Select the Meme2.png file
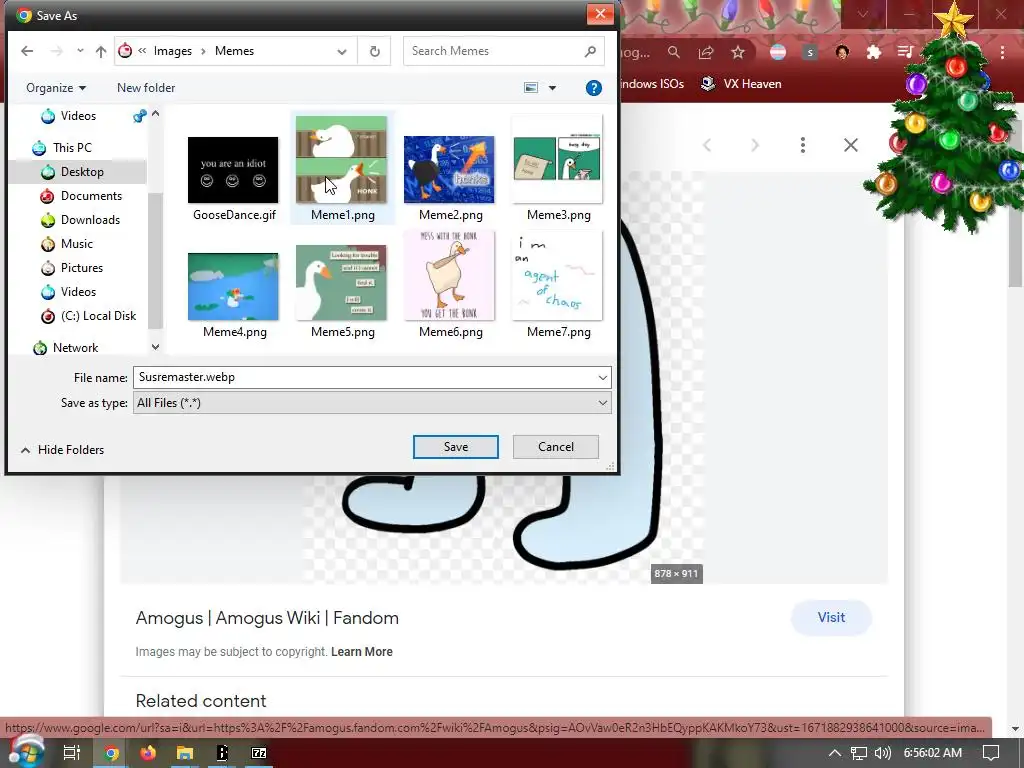 point(449,170)
